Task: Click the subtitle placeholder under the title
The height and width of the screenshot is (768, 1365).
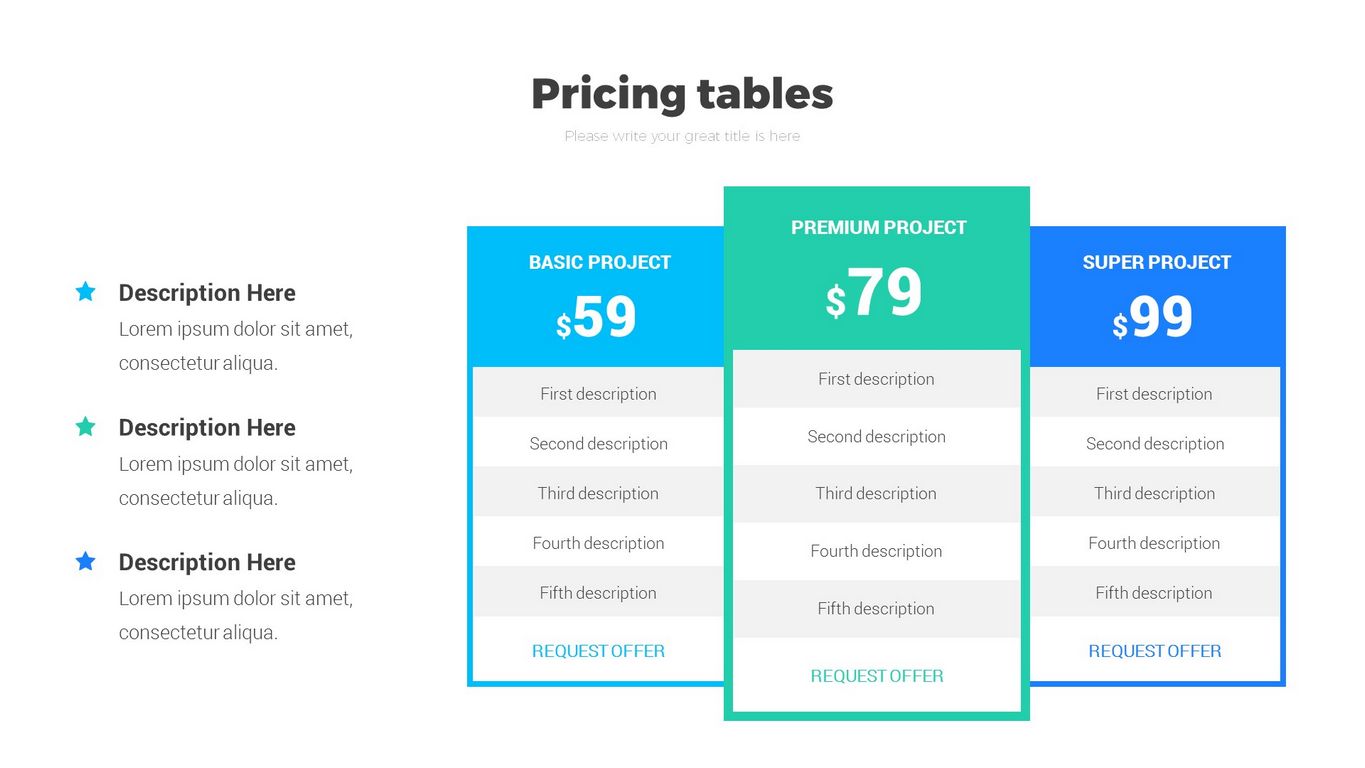Action: pyautogui.click(x=682, y=136)
